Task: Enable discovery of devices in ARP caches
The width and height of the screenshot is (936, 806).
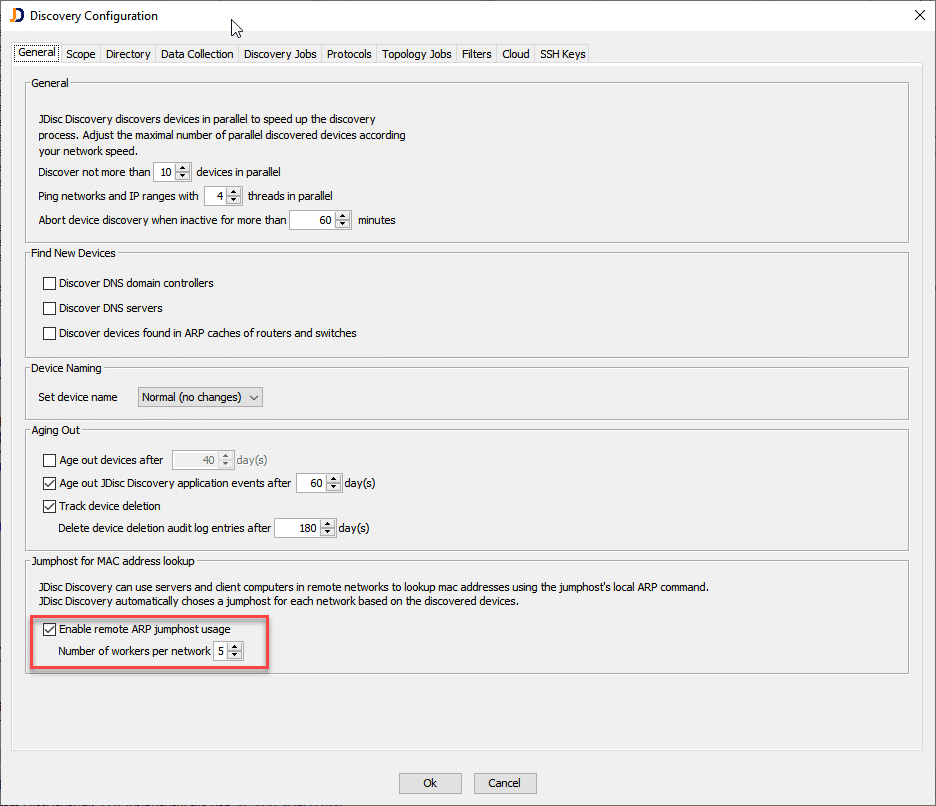Action: (49, 333)
